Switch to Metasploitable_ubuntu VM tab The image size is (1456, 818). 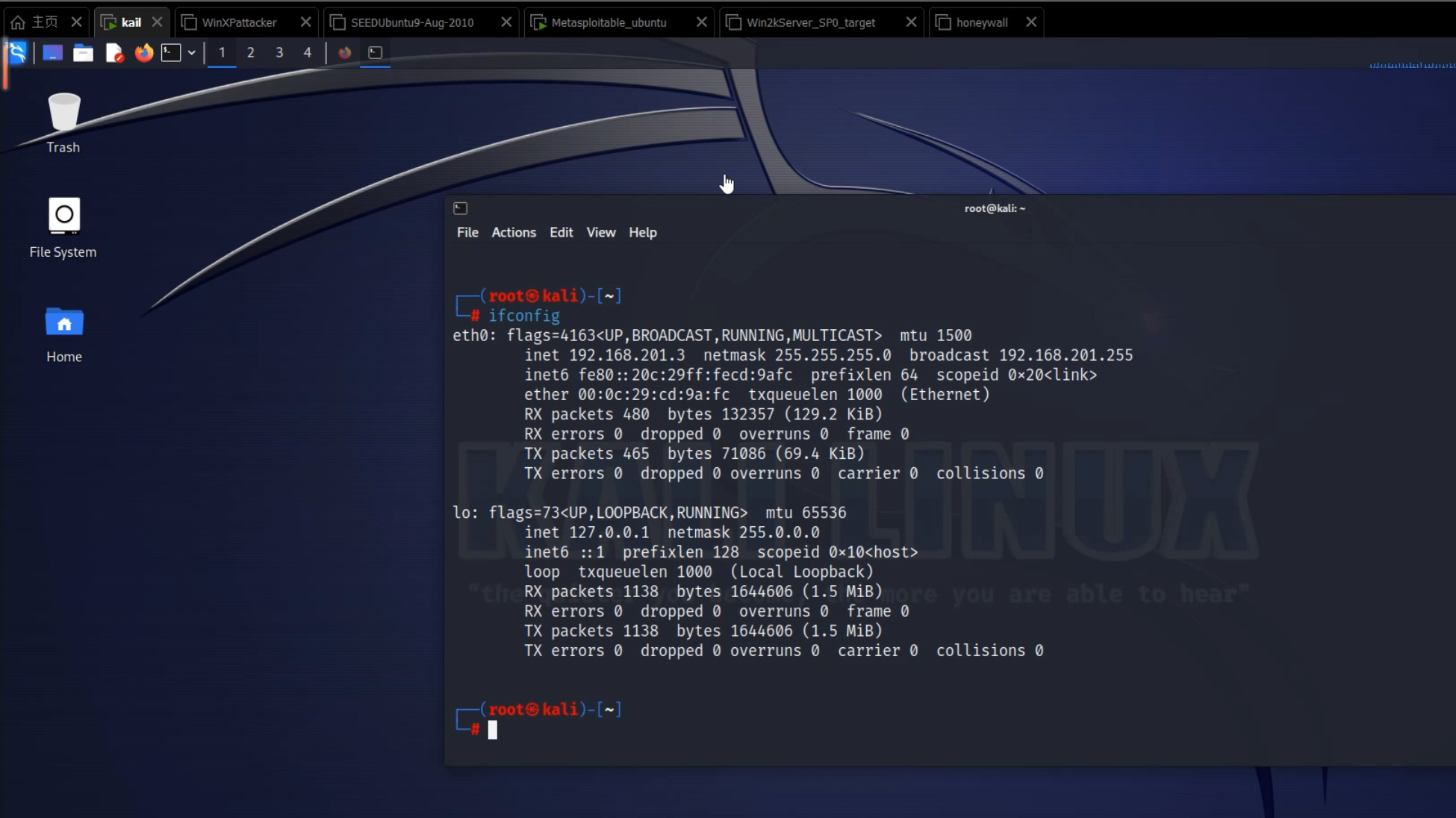pos(609,22)
